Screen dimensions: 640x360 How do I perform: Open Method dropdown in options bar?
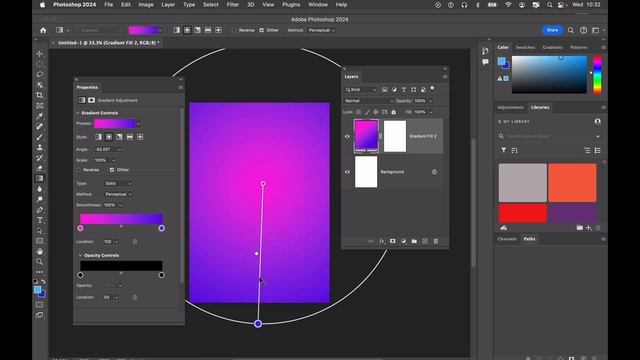322,30
